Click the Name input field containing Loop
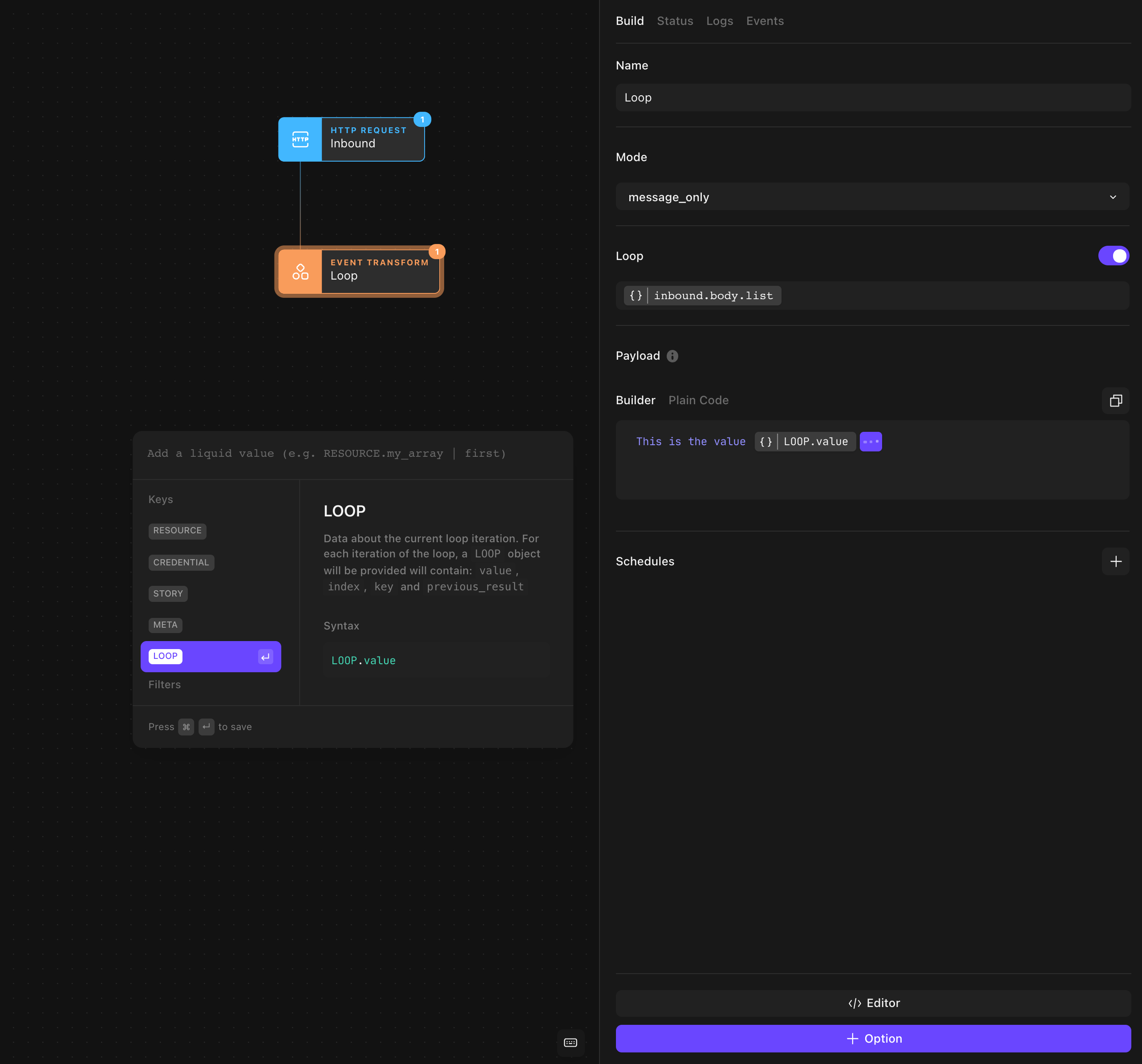This screenshot has height=1064, width=1142. tap(873, 97)
